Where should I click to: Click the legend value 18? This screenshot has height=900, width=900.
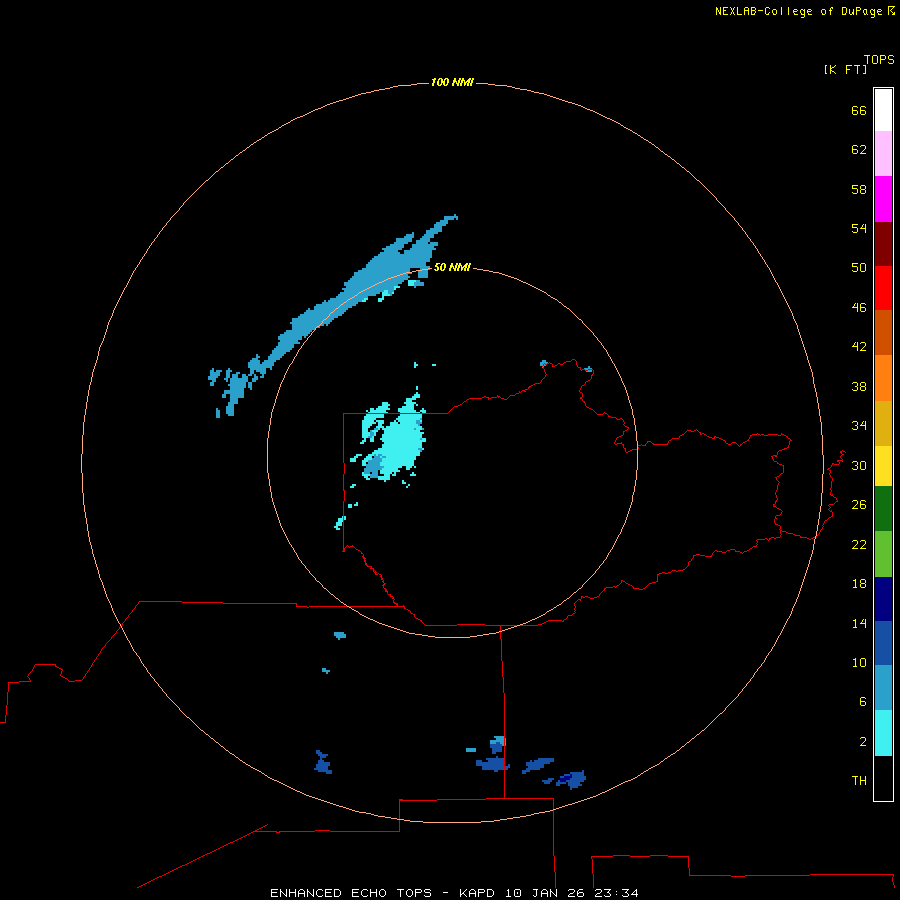[859, 584]
